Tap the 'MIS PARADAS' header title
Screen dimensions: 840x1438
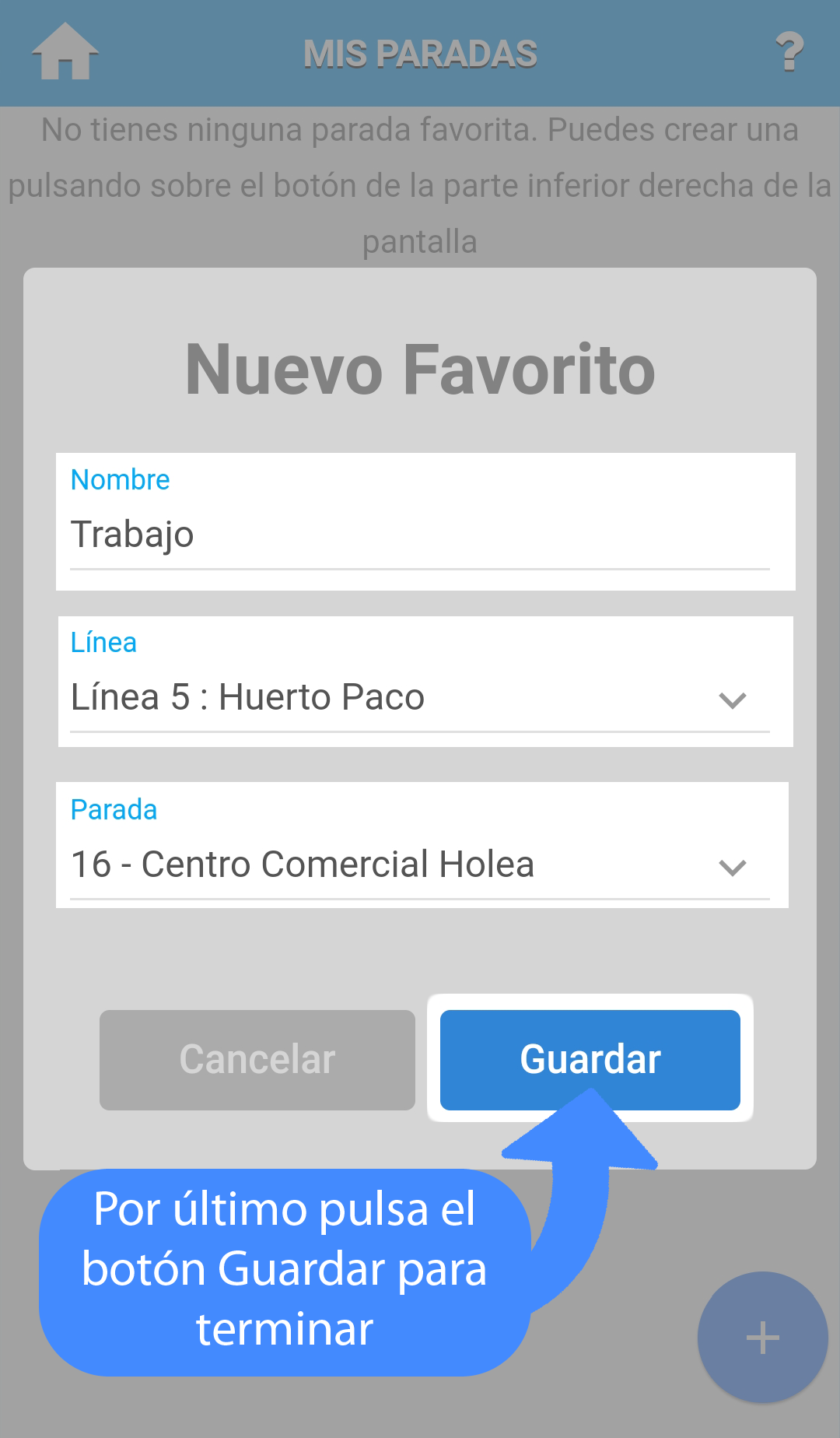(x=420, y=54)
